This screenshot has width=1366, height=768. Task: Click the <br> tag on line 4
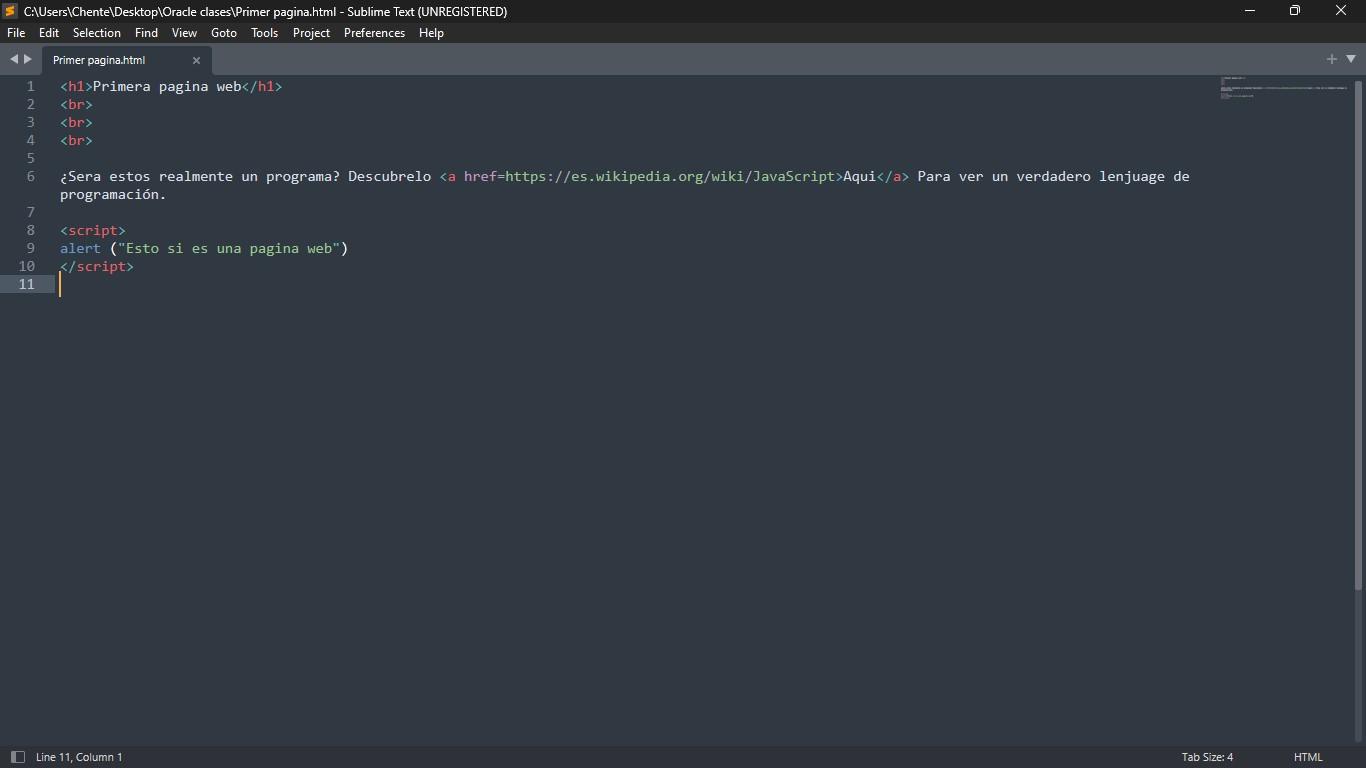pyautogui.click(x=76, y=140)
